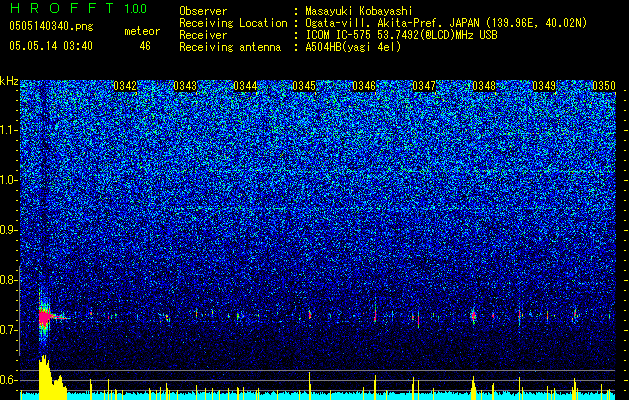Click the 0.9 kHz axis tick label

9,230
